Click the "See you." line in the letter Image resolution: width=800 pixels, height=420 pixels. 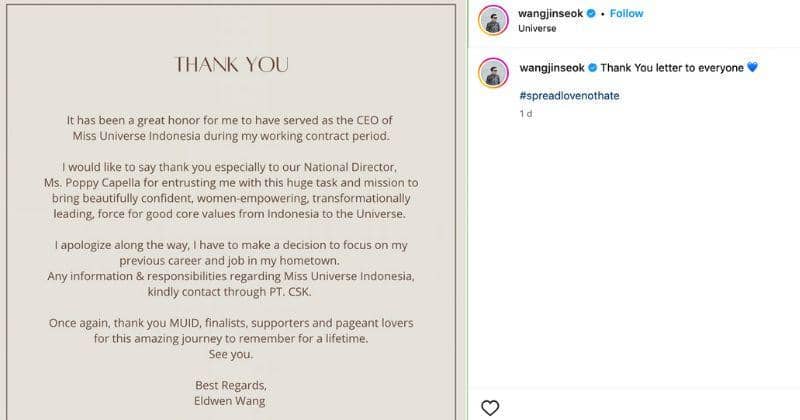click(x=232, y=354)
